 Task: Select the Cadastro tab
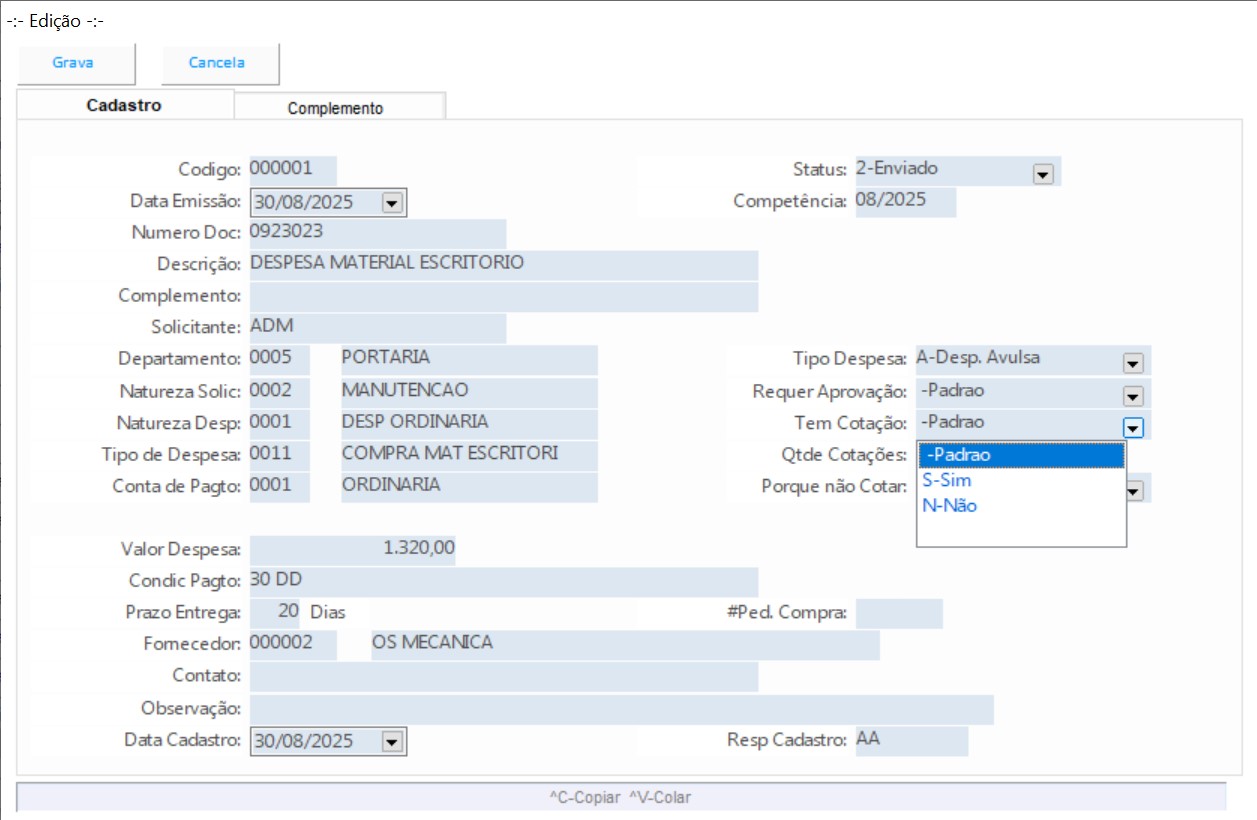[x=124, y=105]
